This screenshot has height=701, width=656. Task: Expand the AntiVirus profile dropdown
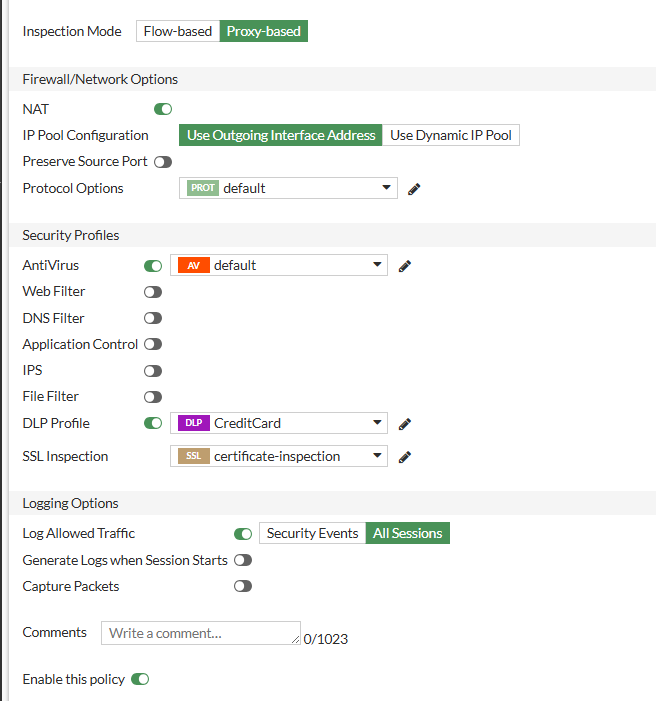[279, 265]
